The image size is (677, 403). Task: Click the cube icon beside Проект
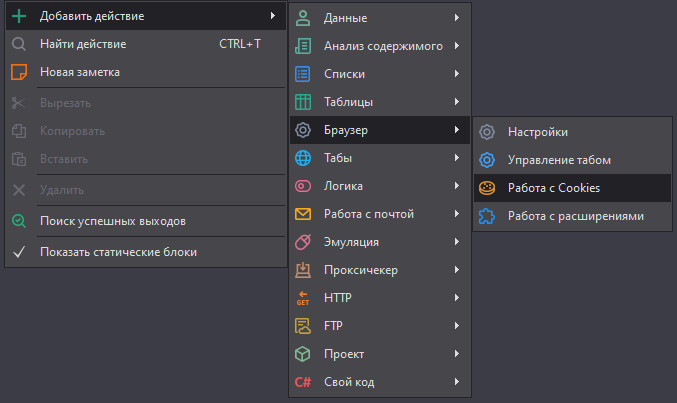coord(303,354)
